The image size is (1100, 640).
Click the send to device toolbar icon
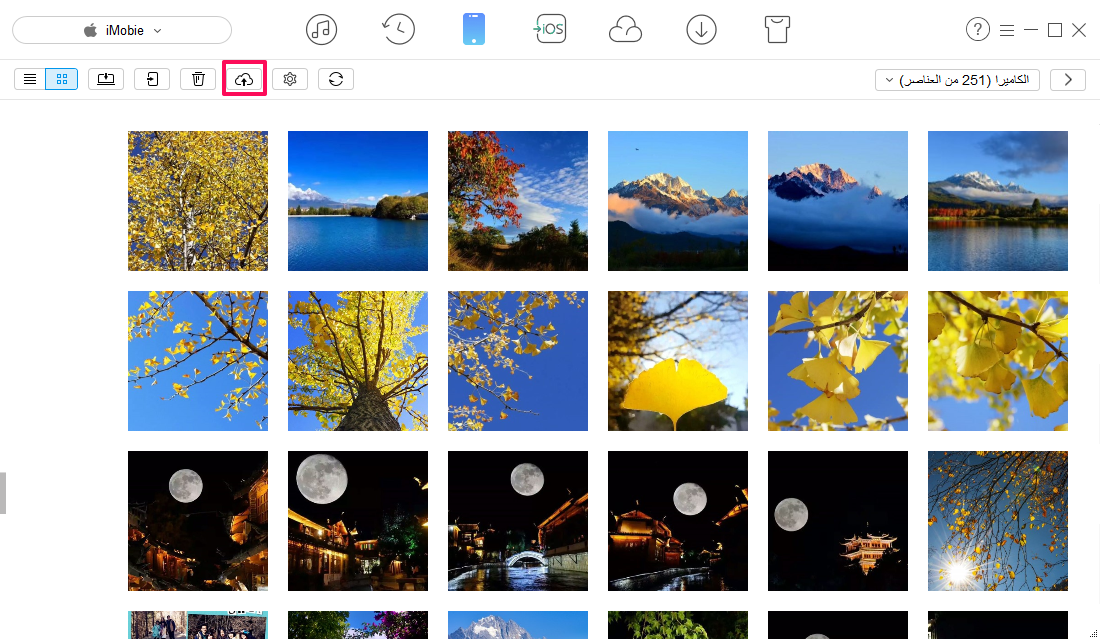[x=152, y=79]
